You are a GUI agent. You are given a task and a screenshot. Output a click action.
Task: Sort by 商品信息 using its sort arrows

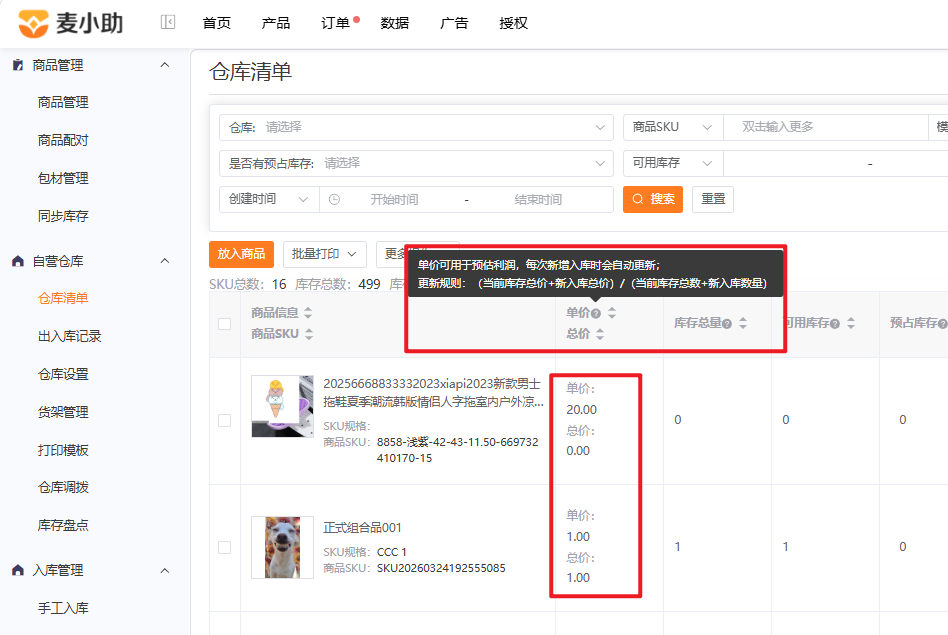point(308,313)
